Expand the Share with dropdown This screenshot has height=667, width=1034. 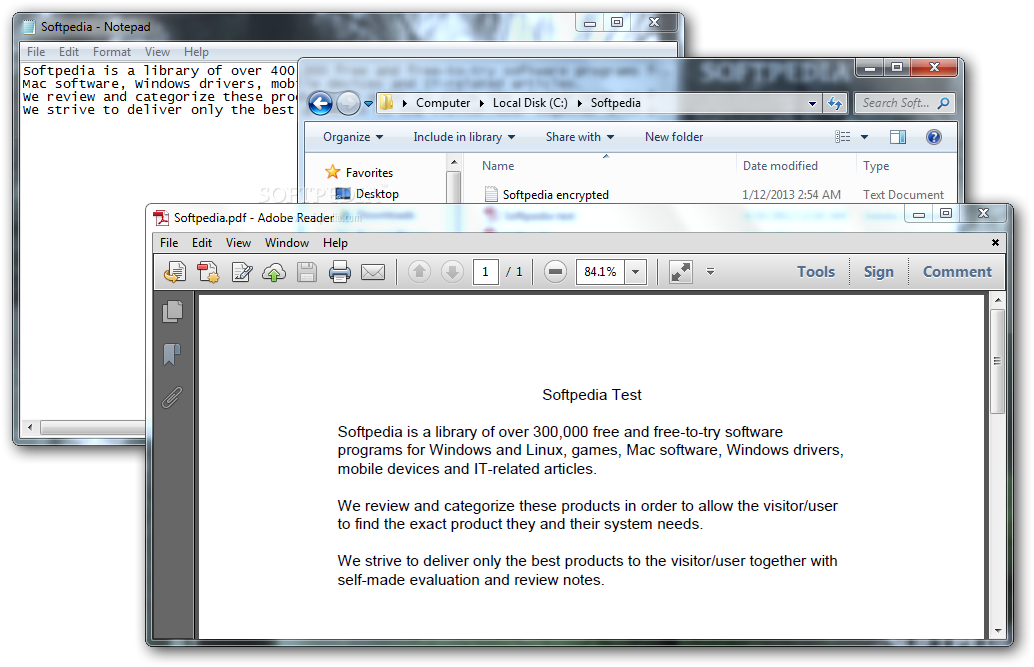(580, 137)
